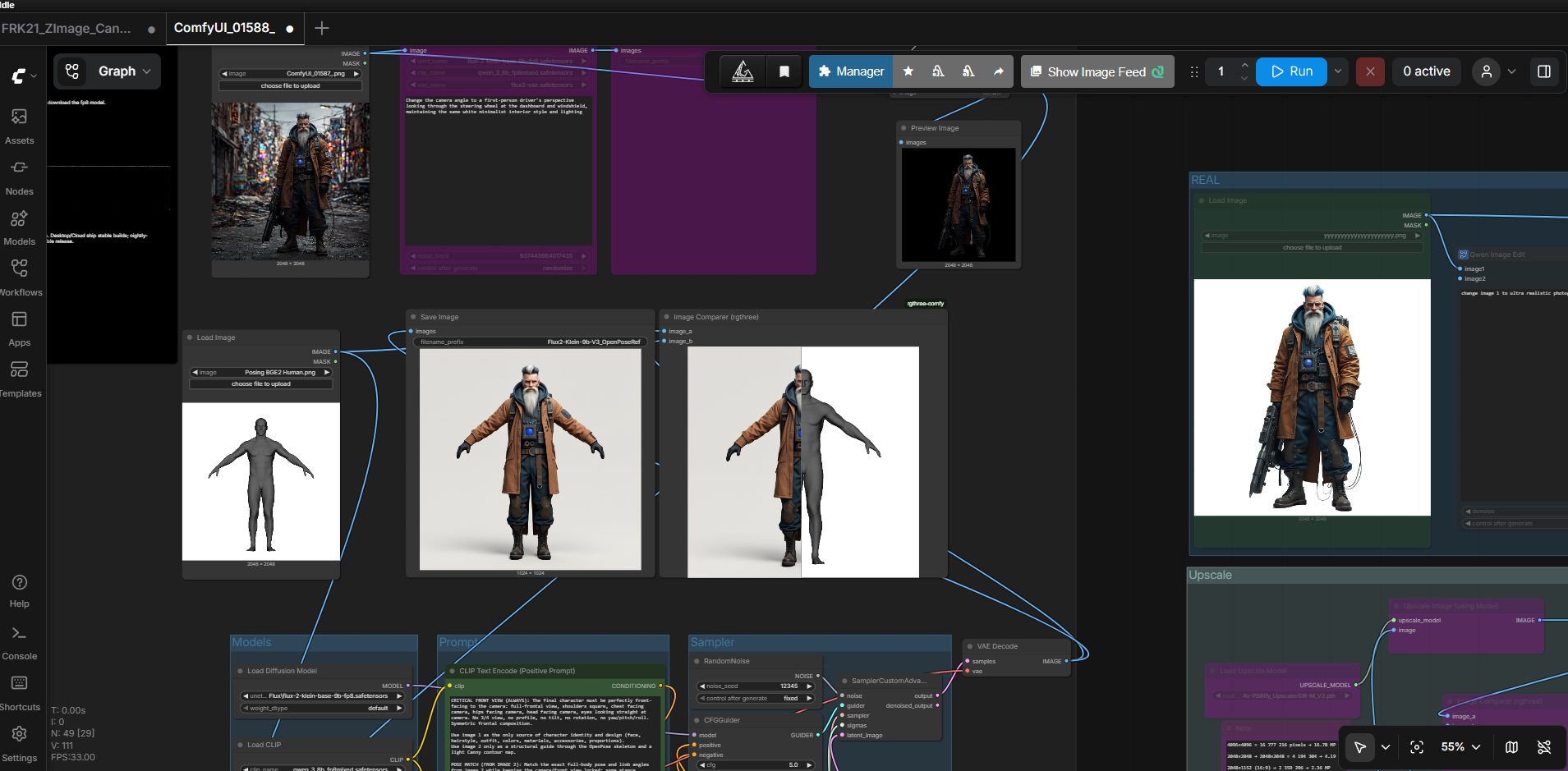Open the Assets sidebar panel
This screenshot has width=1568, height=771.
[x=20, y=126]
